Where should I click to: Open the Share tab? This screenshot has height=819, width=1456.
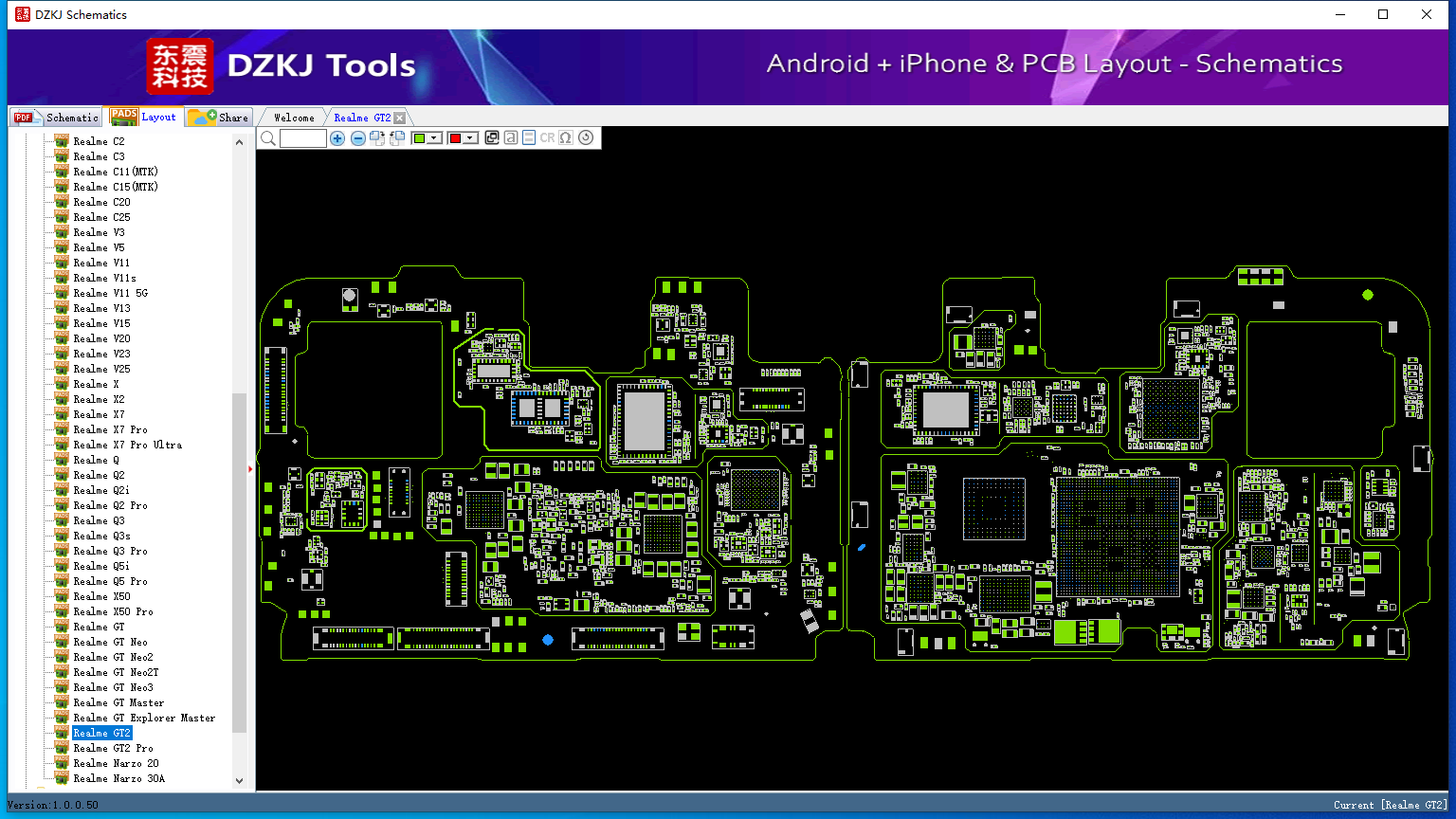218,117
